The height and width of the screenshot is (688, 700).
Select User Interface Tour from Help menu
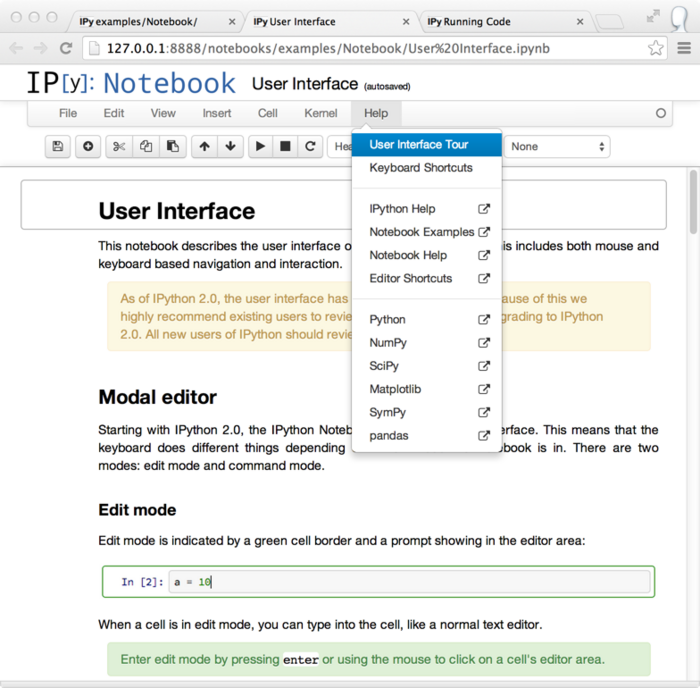pos(419,144)
